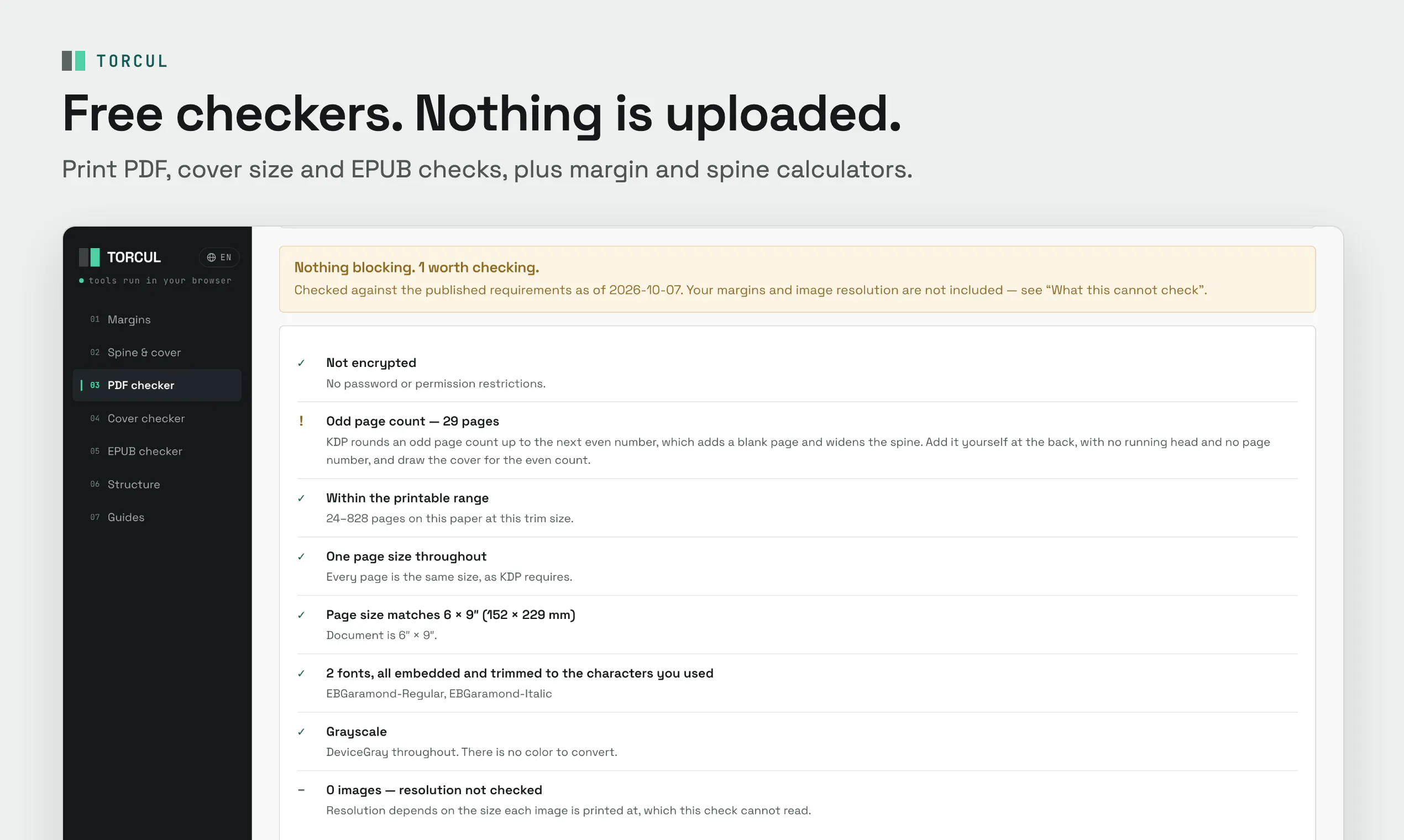The width and height of the screenshot is (1404, 840).
Task: Click 'Odd page count — 29 pages' text
Action: pos(412,421)
